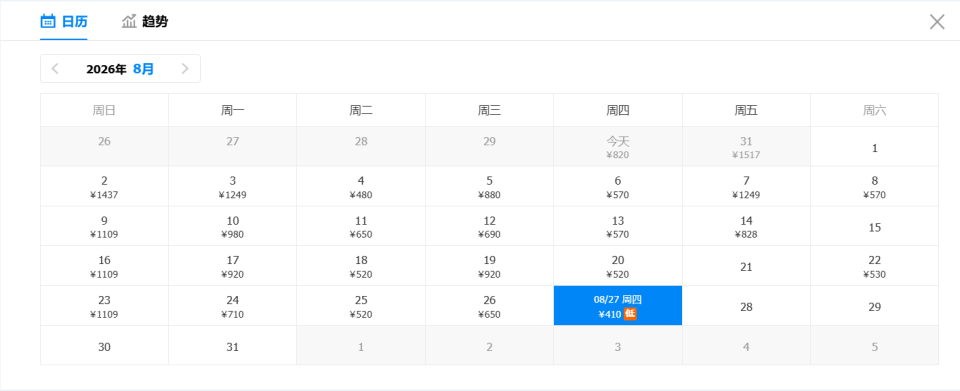Open the 趋势 trend tab
Screen dimensions: 960x391
pyautogui.click(x=145, y=22)
